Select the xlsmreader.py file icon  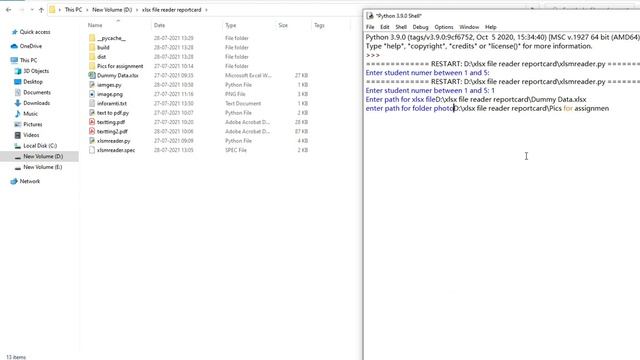pos(92,141)
